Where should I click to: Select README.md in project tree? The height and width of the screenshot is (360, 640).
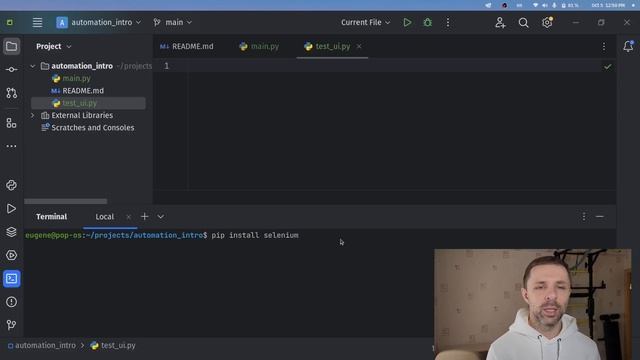click(83, 91)
